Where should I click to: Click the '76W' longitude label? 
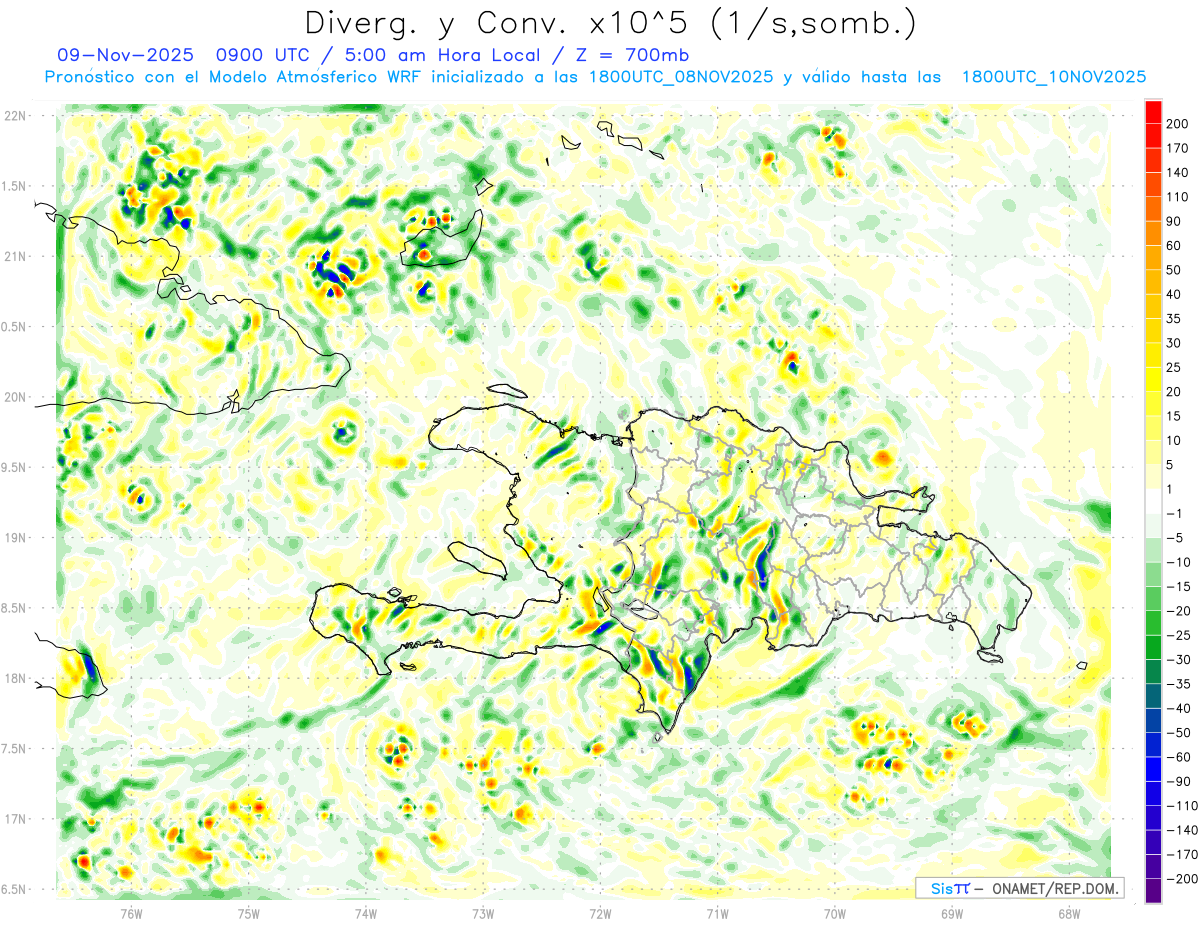pos(131,914)
